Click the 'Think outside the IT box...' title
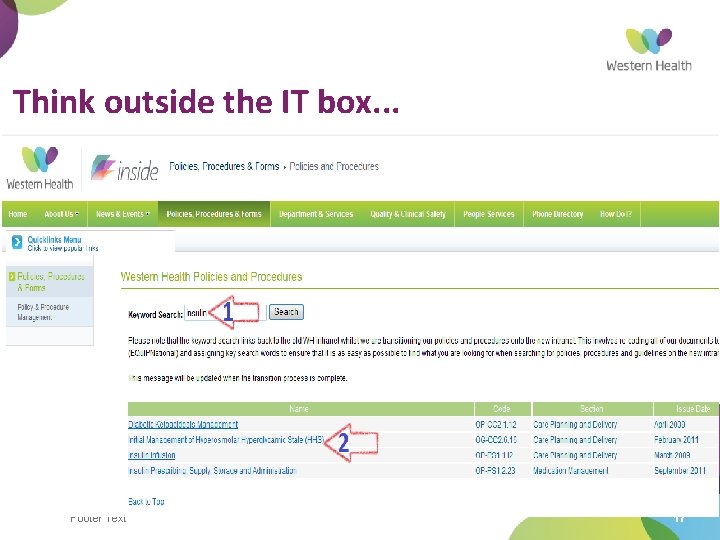 coord(206,101)
